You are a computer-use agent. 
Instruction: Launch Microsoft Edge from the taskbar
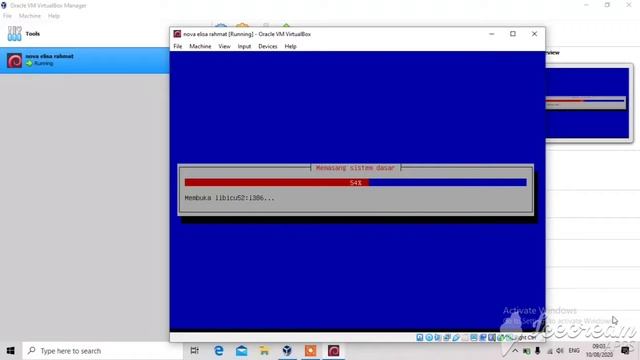[219, 351]
